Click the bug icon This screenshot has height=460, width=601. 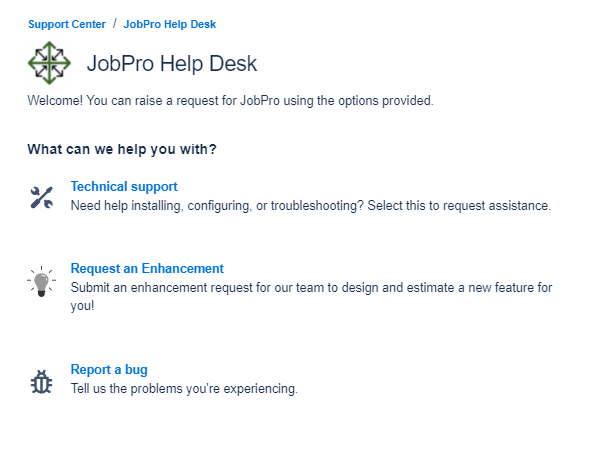pyautogui.click(x=41, y=381)
